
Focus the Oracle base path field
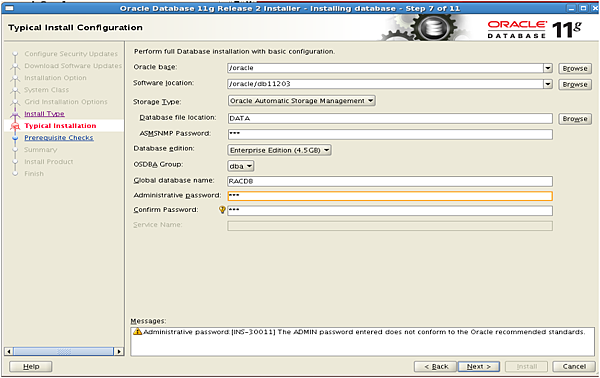[x=385, y=68]
